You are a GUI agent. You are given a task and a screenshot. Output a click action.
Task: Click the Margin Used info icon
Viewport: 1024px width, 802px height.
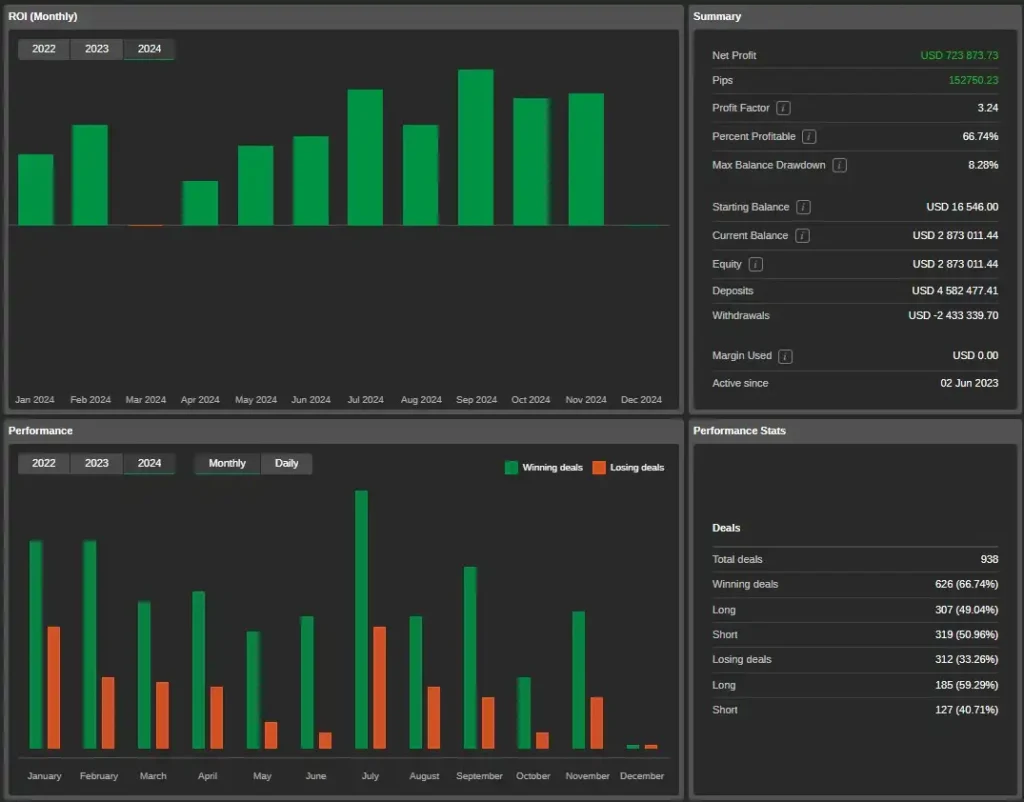pyautogui.click(x=785, y=356)
